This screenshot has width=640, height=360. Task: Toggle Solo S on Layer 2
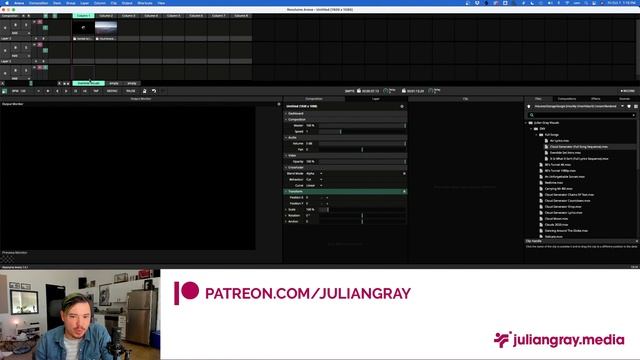click(26, 48)
